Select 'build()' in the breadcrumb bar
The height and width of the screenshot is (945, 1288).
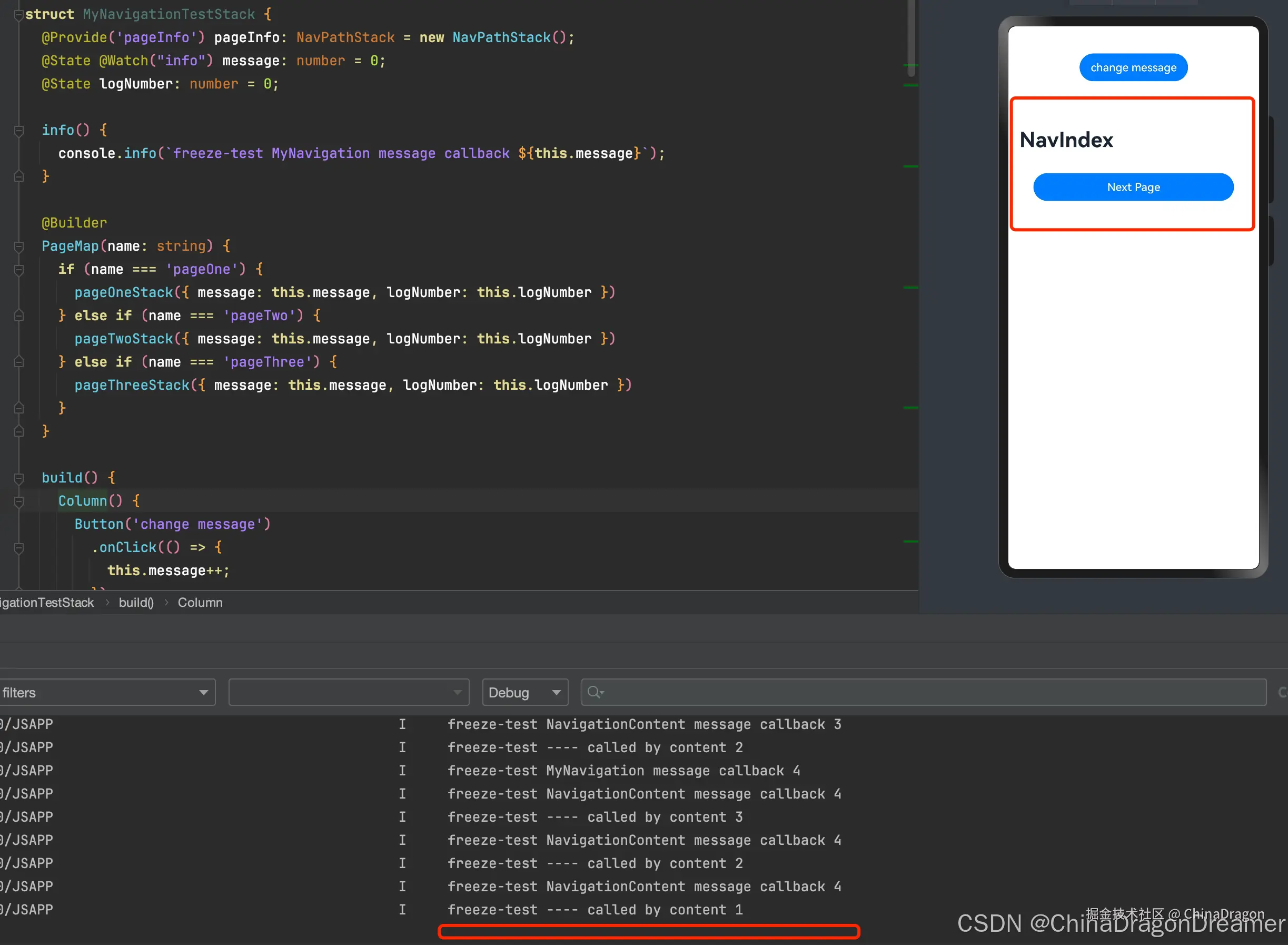136,603
